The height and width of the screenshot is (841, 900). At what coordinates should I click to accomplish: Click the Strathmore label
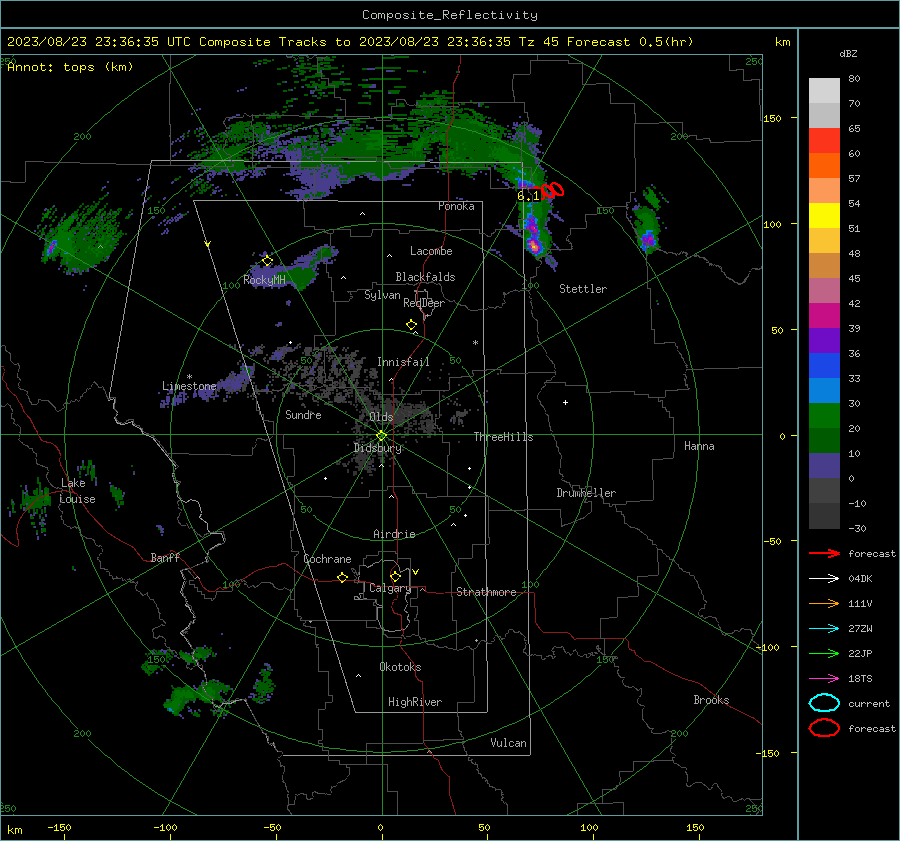pos(486,592)
